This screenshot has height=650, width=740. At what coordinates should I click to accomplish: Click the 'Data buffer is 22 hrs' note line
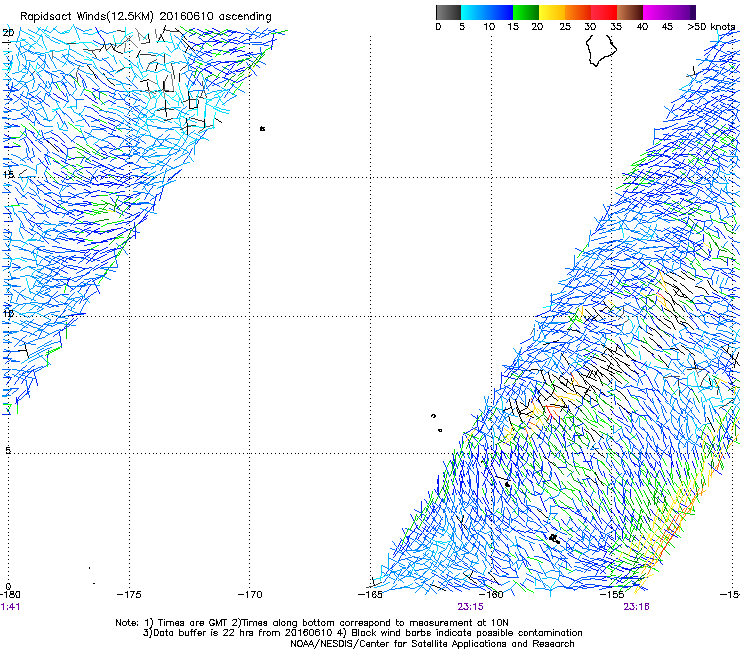362,633
